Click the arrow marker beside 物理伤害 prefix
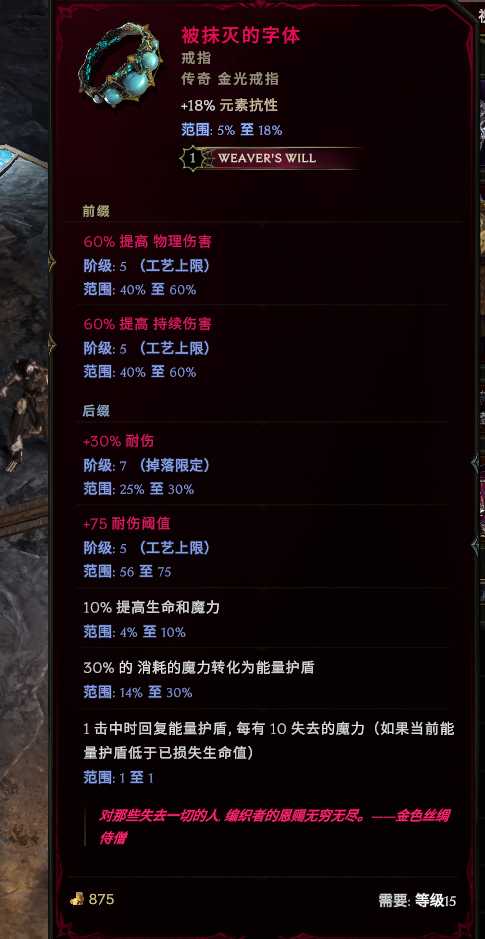 point(52,261)
